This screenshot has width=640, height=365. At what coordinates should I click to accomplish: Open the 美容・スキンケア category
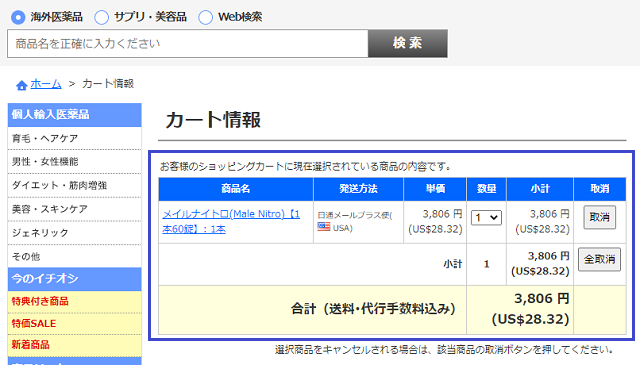click(75, 209)
